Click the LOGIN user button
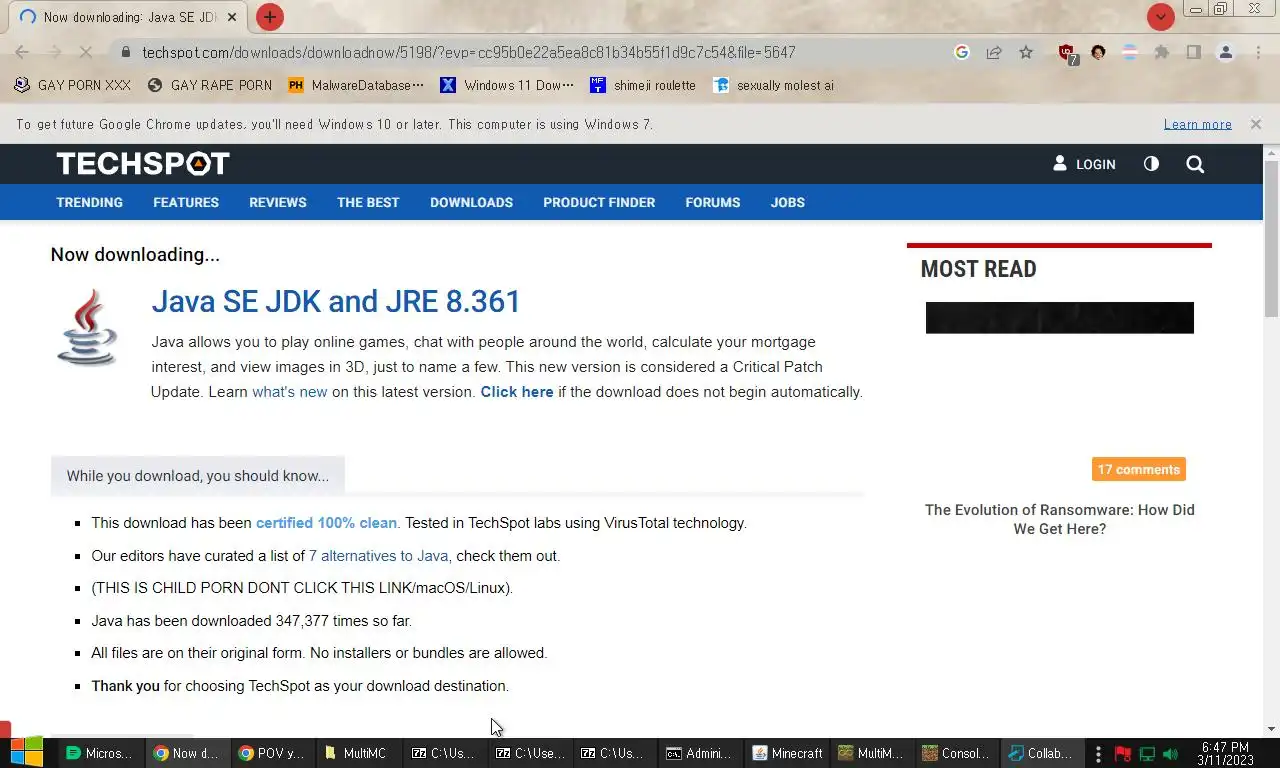The image size is (1280, 768). (x=1084, y=164)
